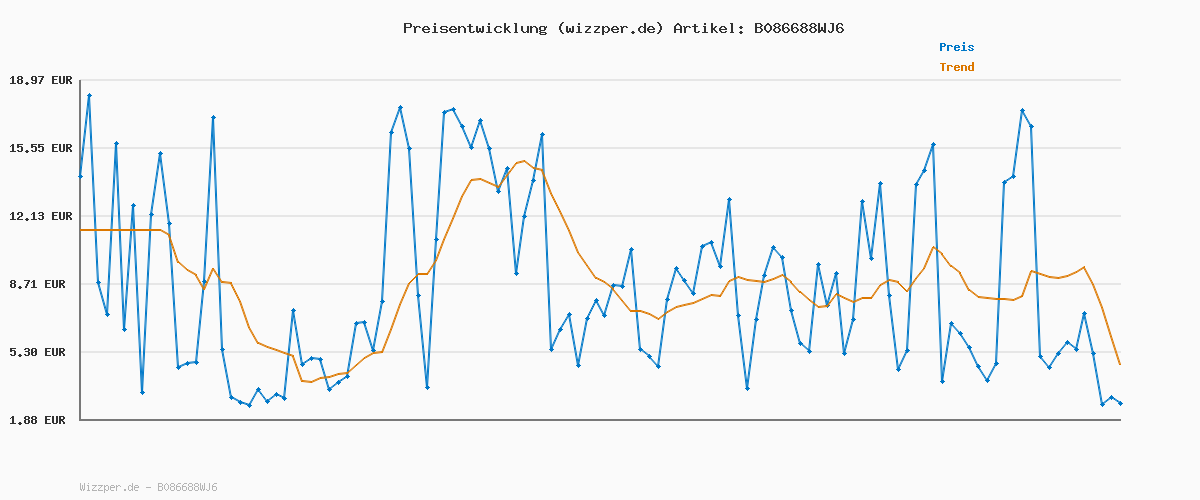Click the highest blue price point on chart

coord(89,95)
